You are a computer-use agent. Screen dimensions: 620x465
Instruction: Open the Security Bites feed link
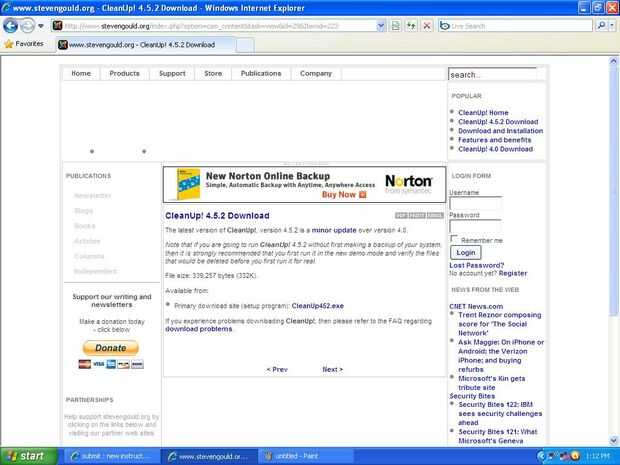tap(472, 396)
